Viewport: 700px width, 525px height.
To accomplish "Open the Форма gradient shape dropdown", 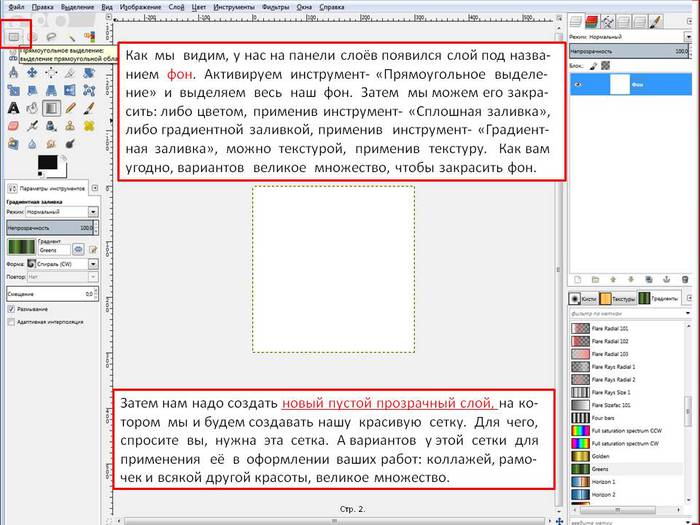I will coord(62,264).
